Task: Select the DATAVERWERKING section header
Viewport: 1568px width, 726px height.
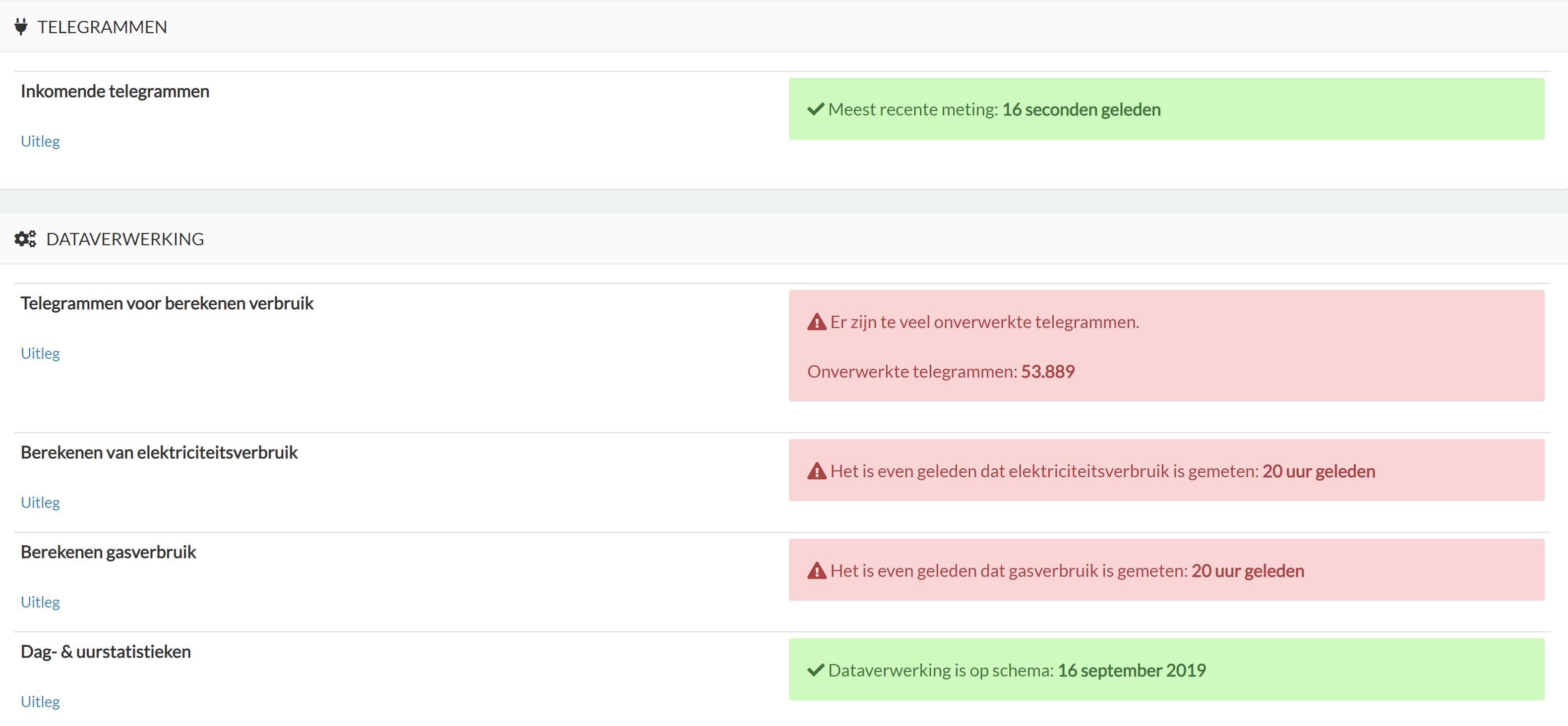Action: point(125,238)
